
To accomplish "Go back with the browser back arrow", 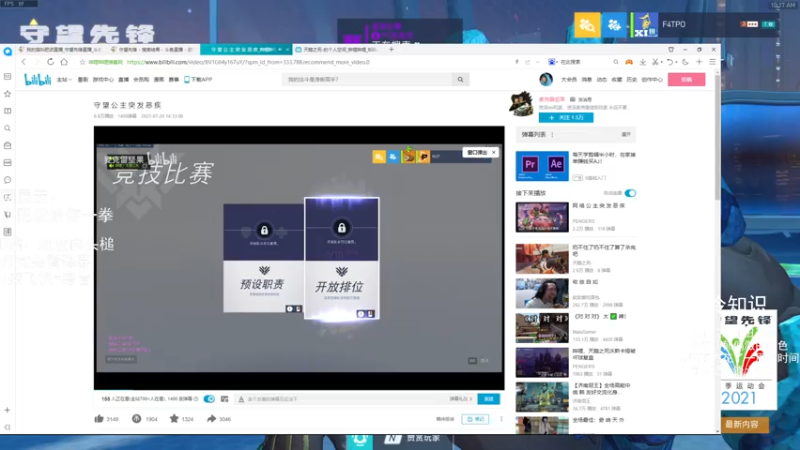I will pyautogui.click(x=23, y=62).
